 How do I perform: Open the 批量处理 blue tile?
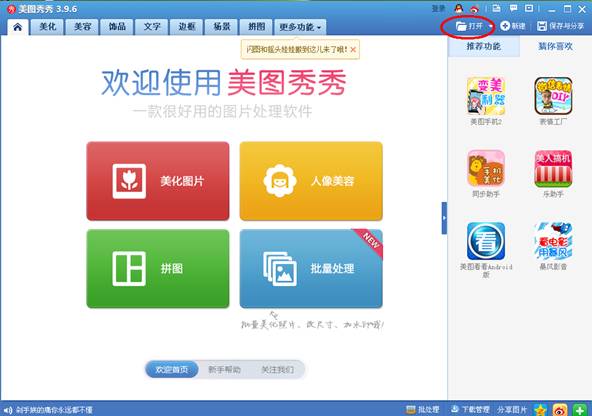point(311,269)
